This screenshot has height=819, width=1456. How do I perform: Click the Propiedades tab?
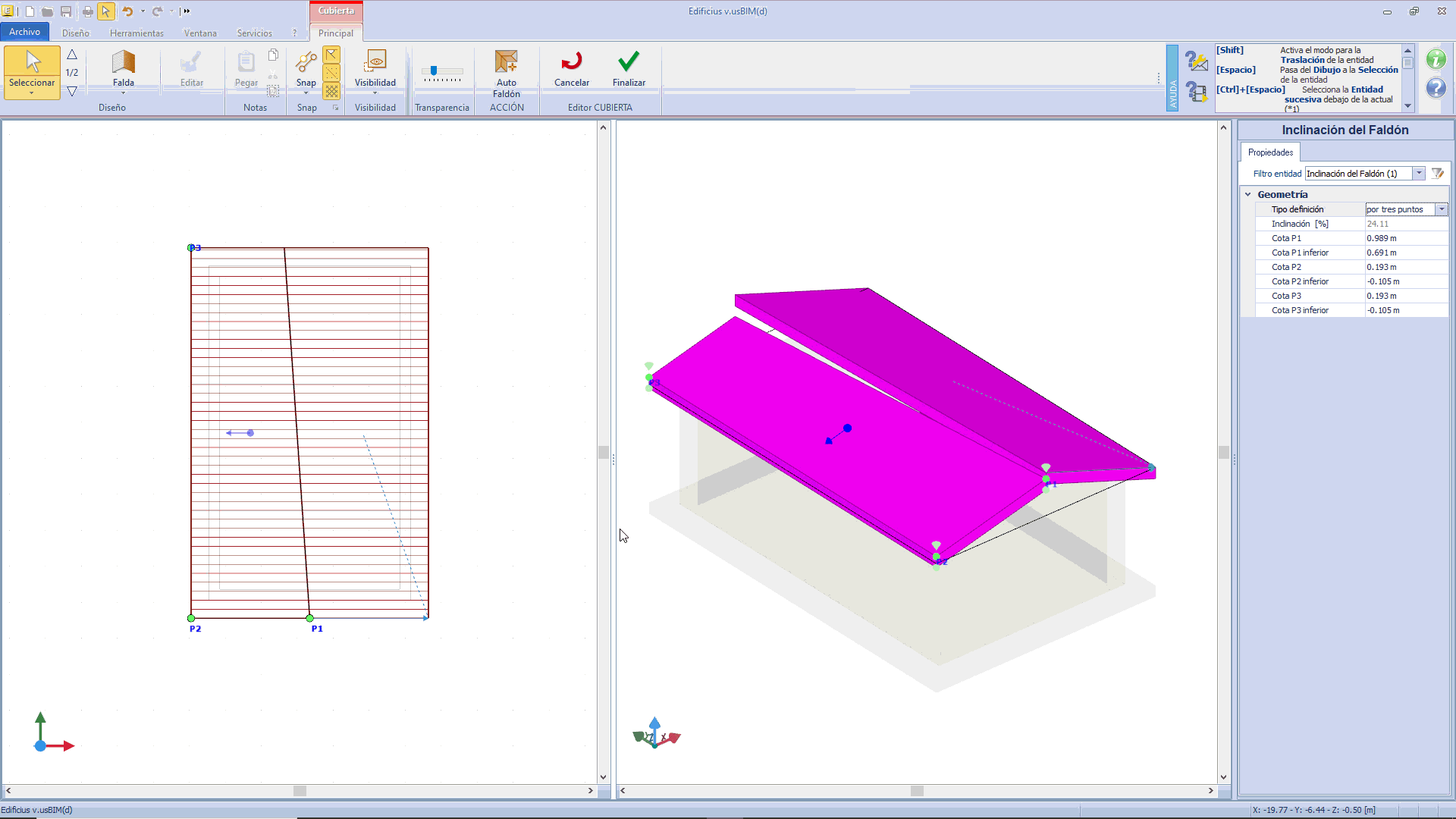[1270, 152]
